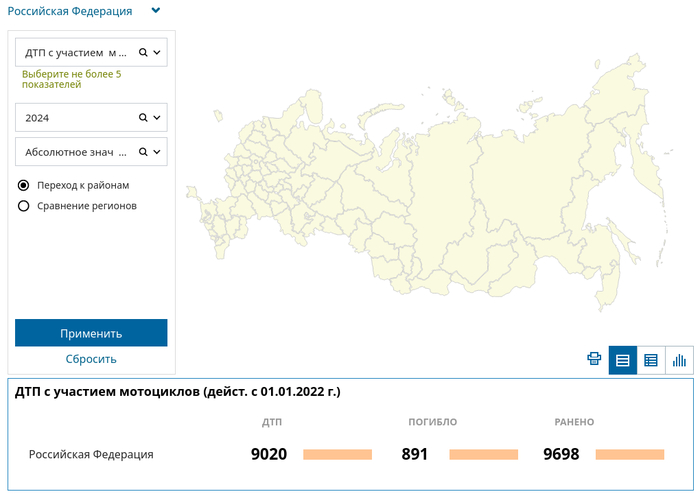
Task: Select the 'Переход к районам' radio option
Action: [24, 185]
